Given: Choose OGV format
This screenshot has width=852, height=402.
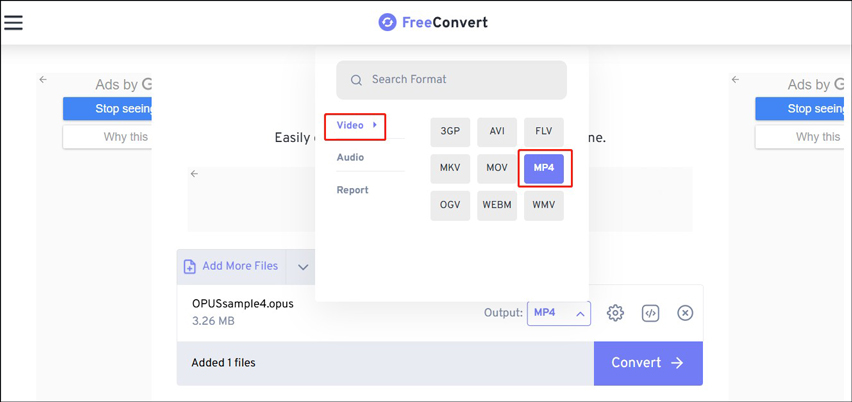Looking at the screenshot, I should [450, 205].
